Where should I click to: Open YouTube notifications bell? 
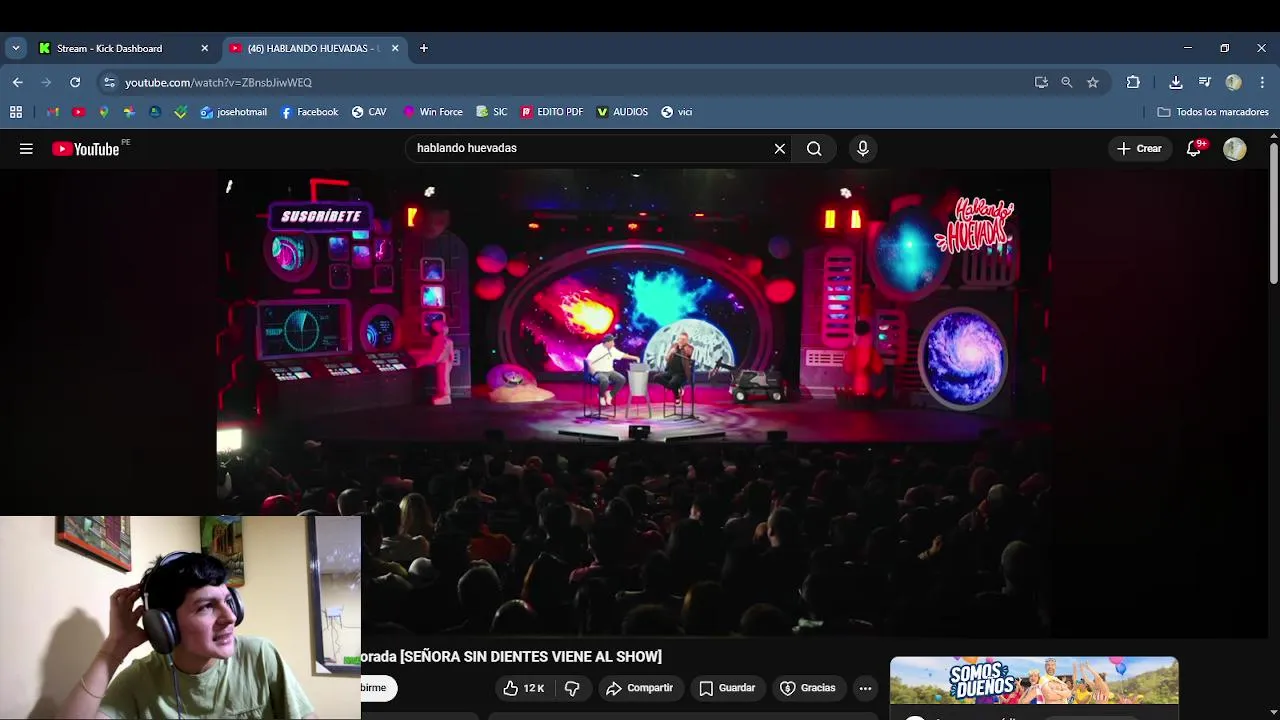(1194, 149)
